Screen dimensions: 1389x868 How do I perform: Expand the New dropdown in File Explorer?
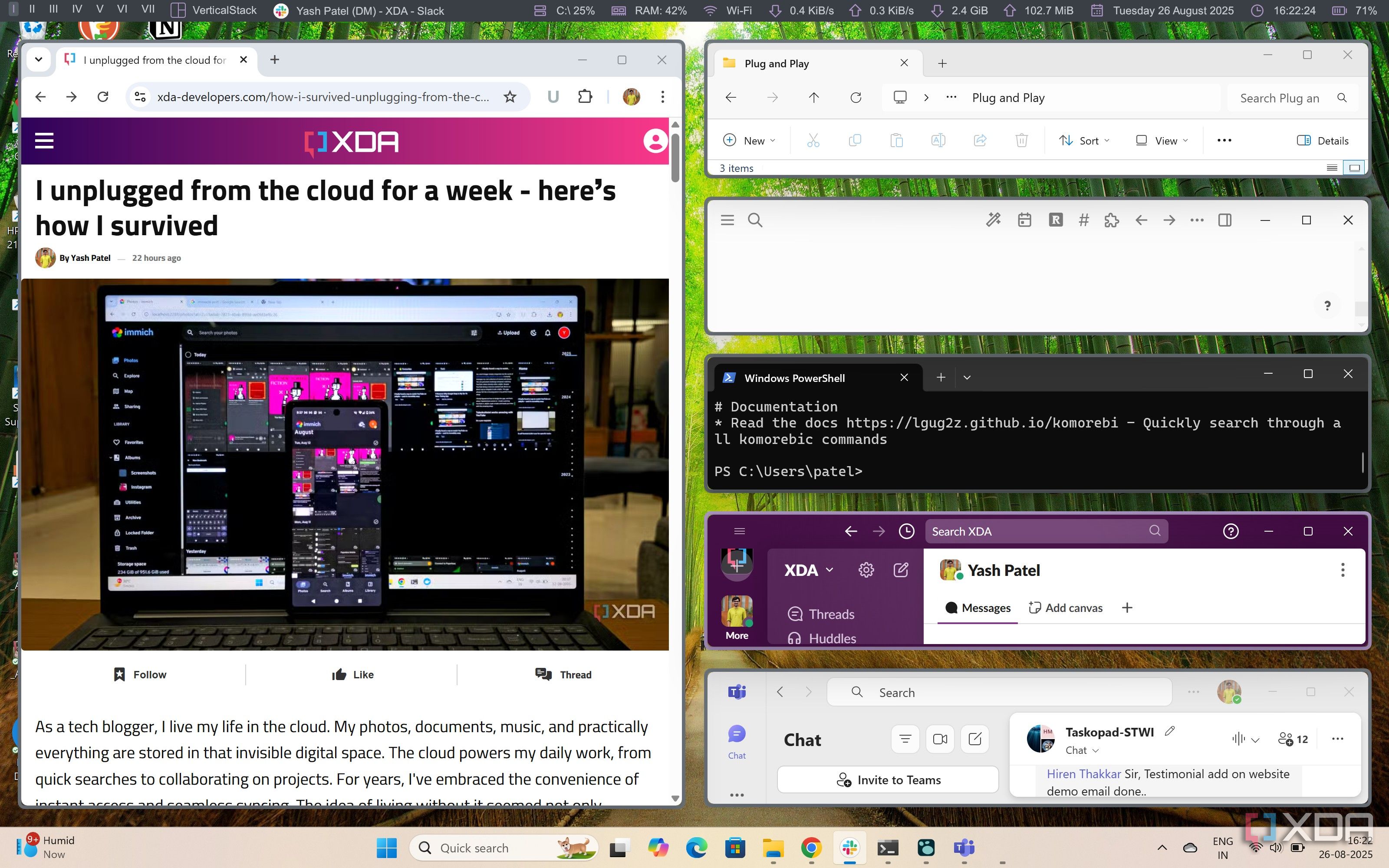(x=750, y=141)
